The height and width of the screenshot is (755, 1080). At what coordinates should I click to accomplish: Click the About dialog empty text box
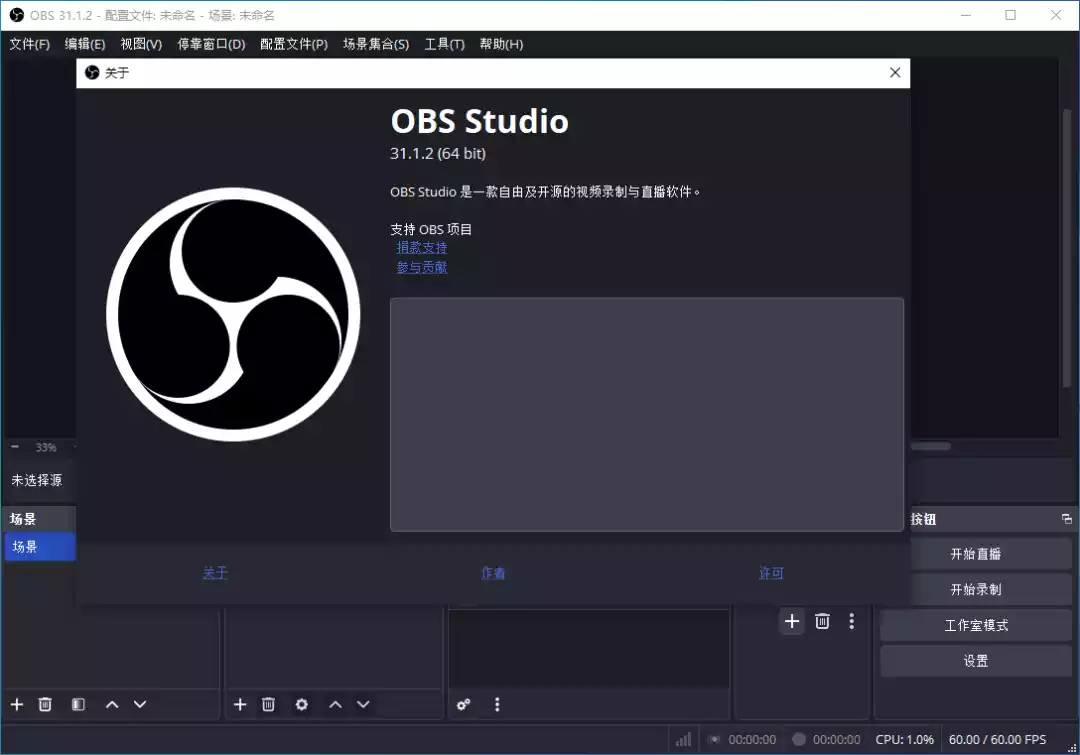pos(647,414)
